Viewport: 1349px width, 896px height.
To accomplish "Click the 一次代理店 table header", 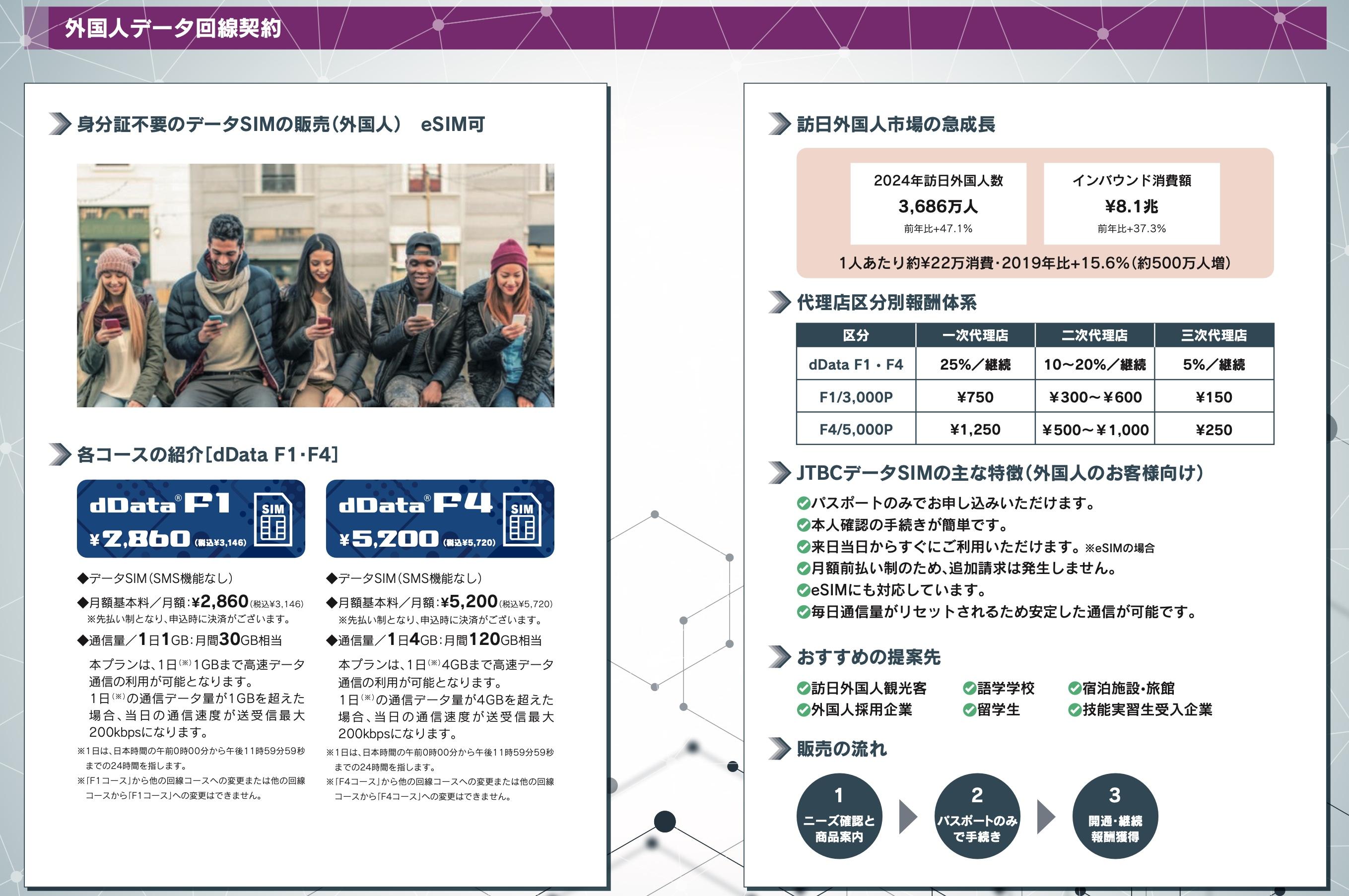I will point(976,335).
